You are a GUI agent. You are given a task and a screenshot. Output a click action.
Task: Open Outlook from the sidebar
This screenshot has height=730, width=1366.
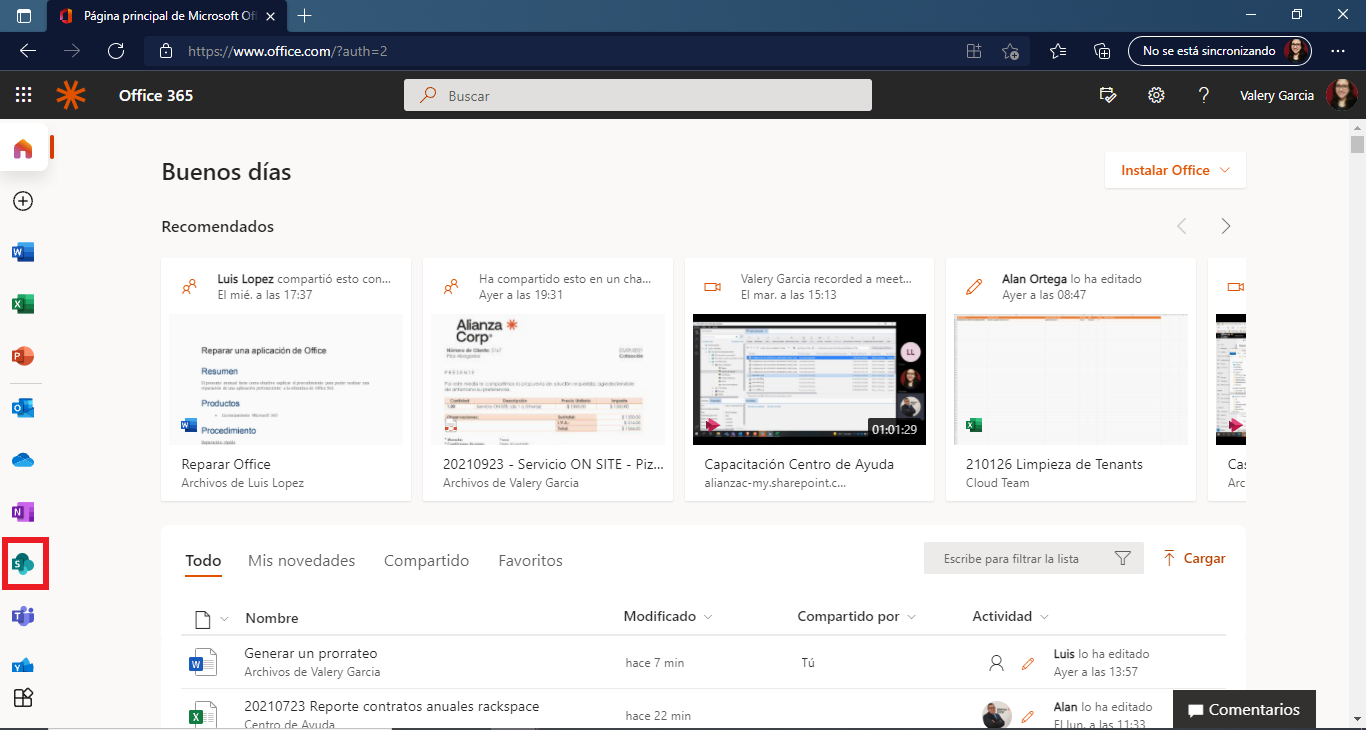coord(22,408)
